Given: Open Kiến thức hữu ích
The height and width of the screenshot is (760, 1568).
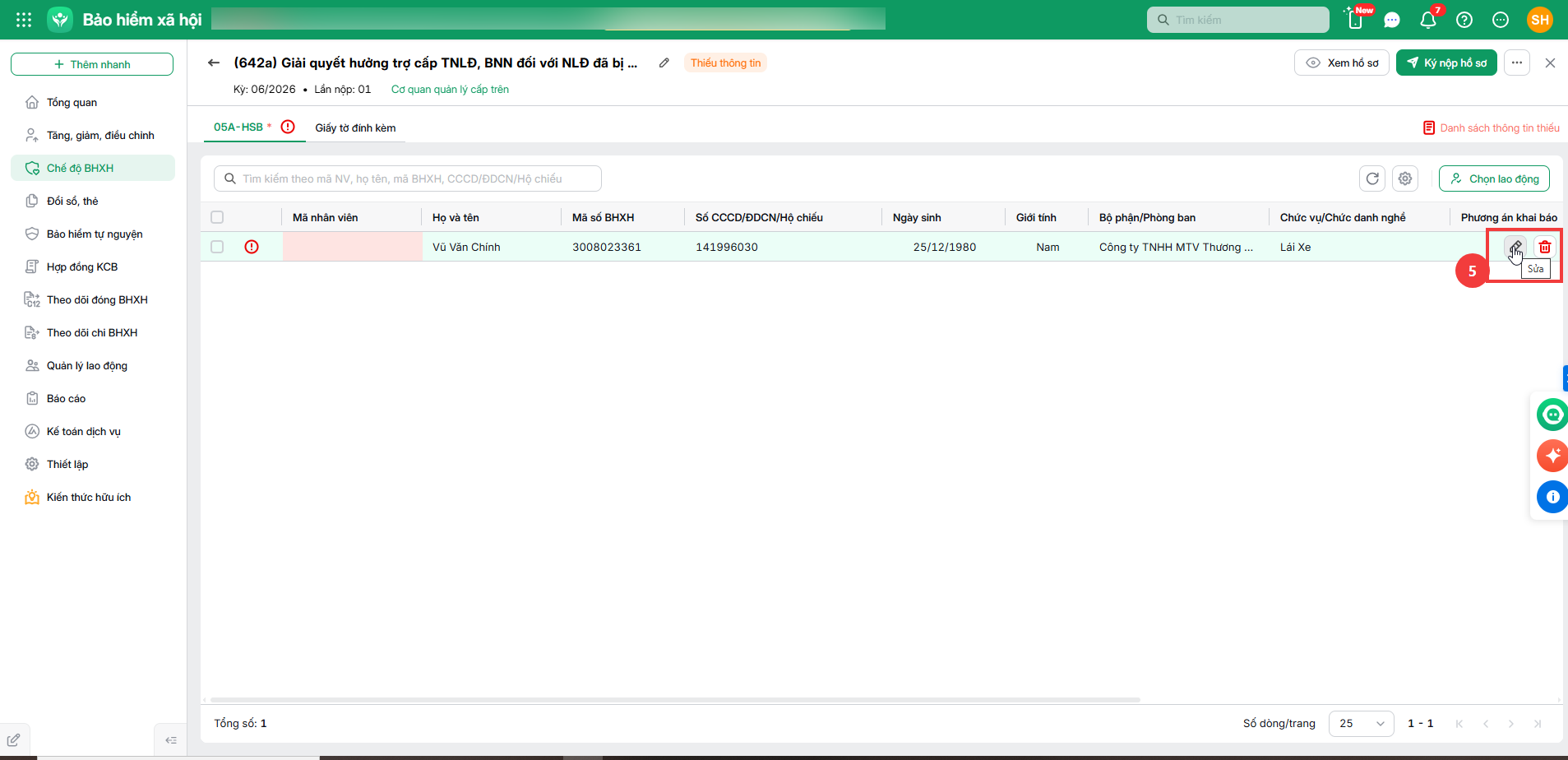Looking at the screenshot, I should pos(92,497).
